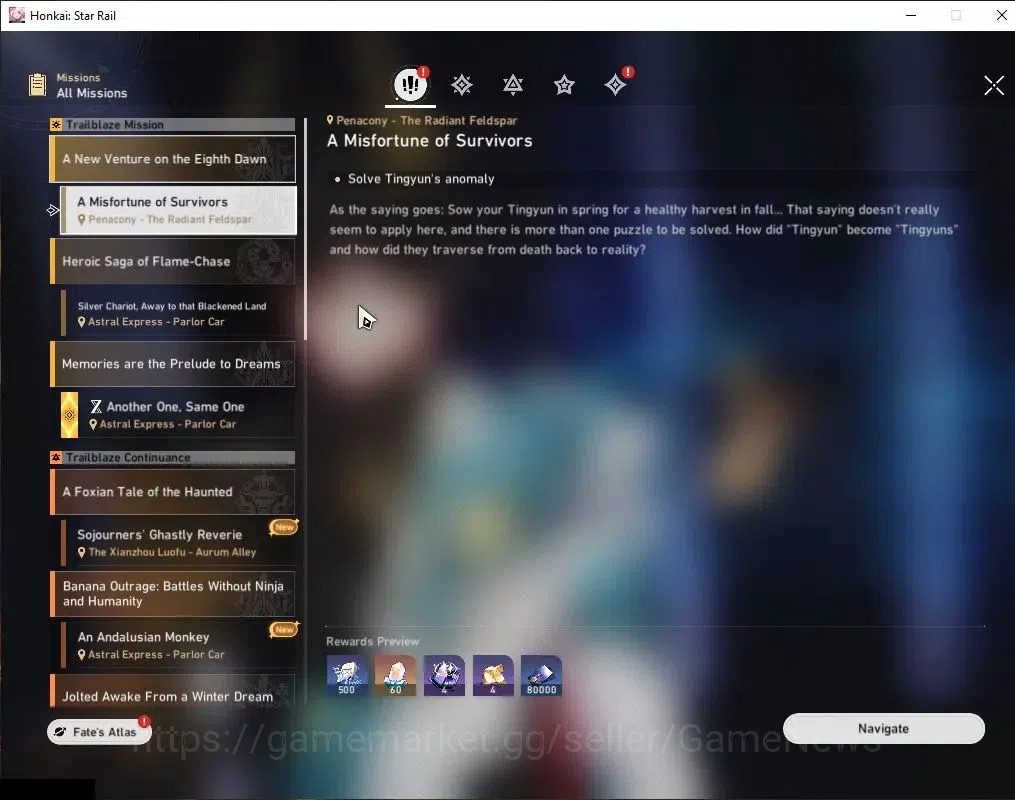
Task: Click the Fate's Atlas planet icon
Action: [60, 731]
